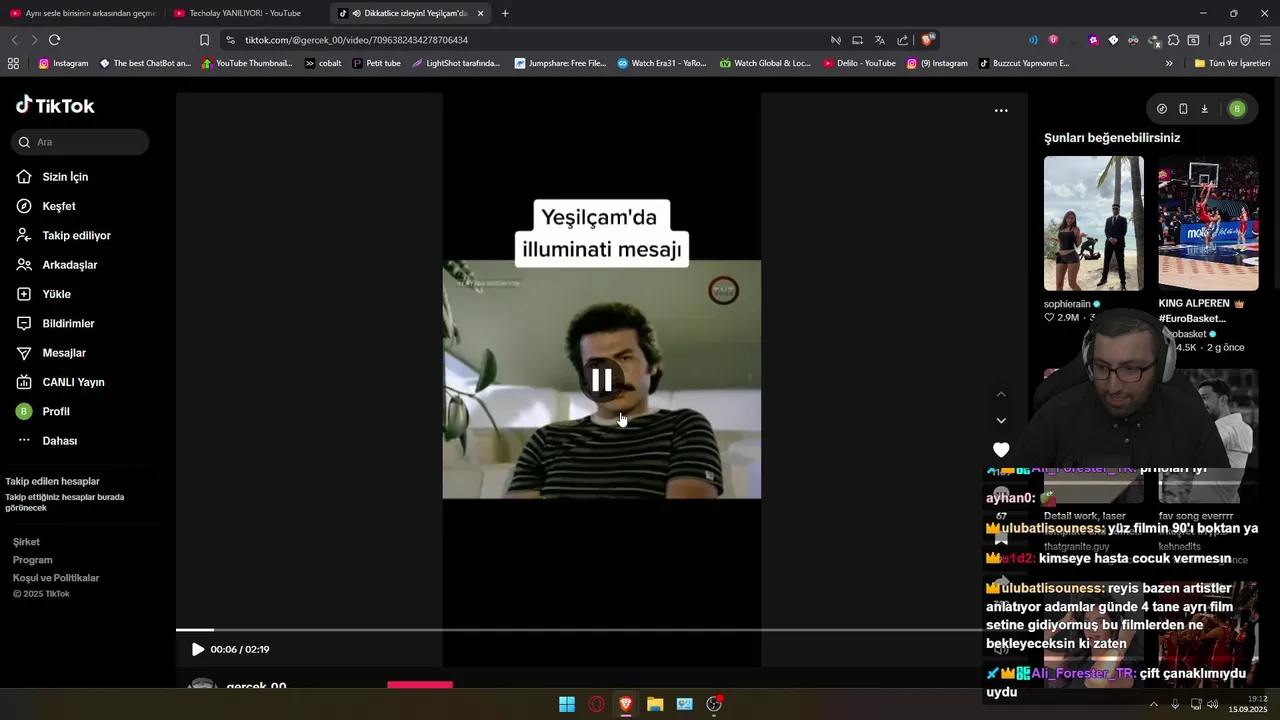Go to next video with down arrow
1280x720 pixels.
tap(1001, 421)
